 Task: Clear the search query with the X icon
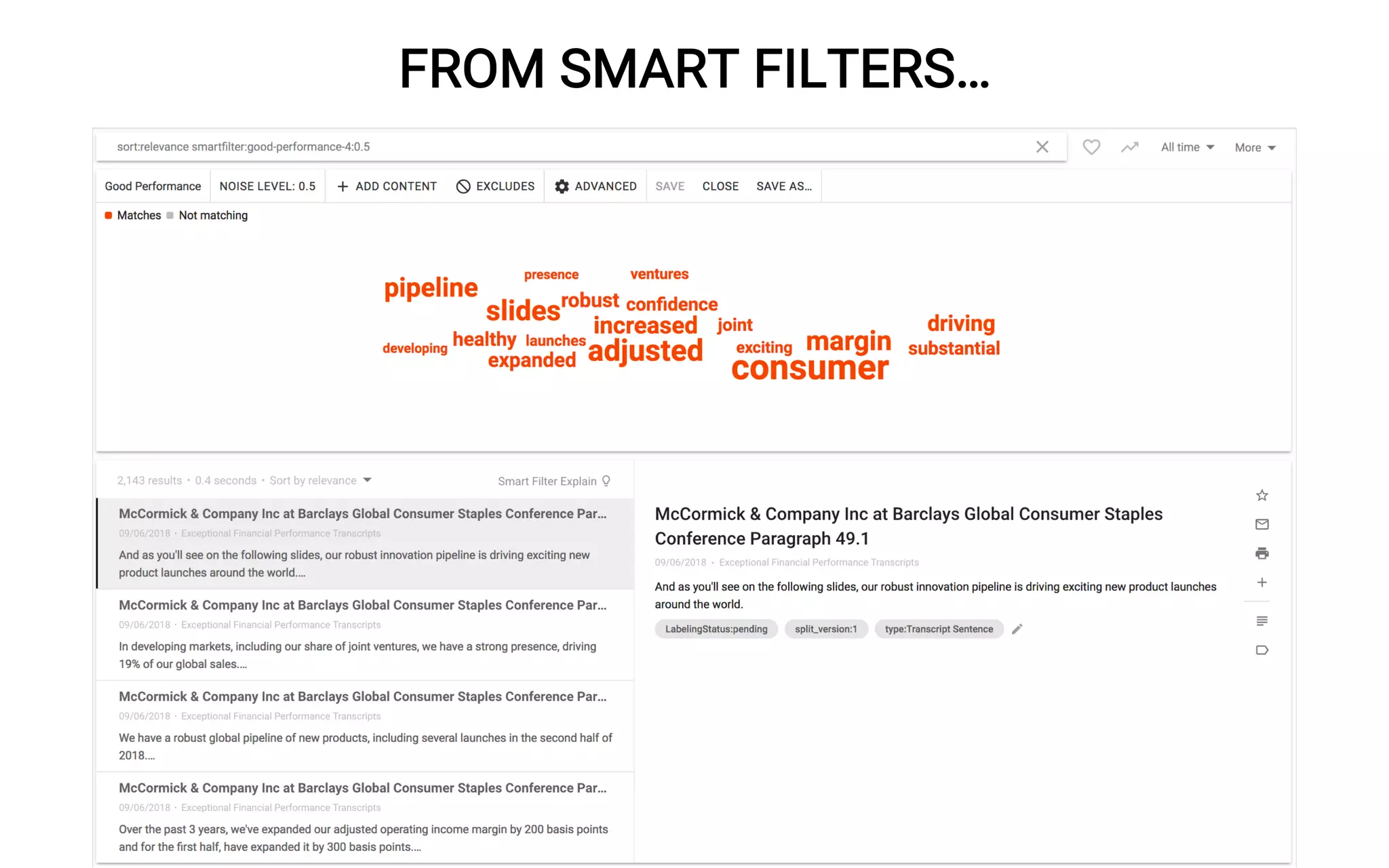coord(1042,146)
